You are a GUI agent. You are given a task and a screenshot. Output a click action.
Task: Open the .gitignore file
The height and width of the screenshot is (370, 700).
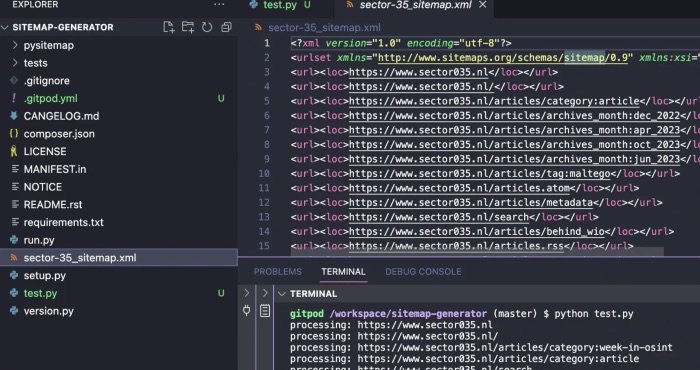46,81
